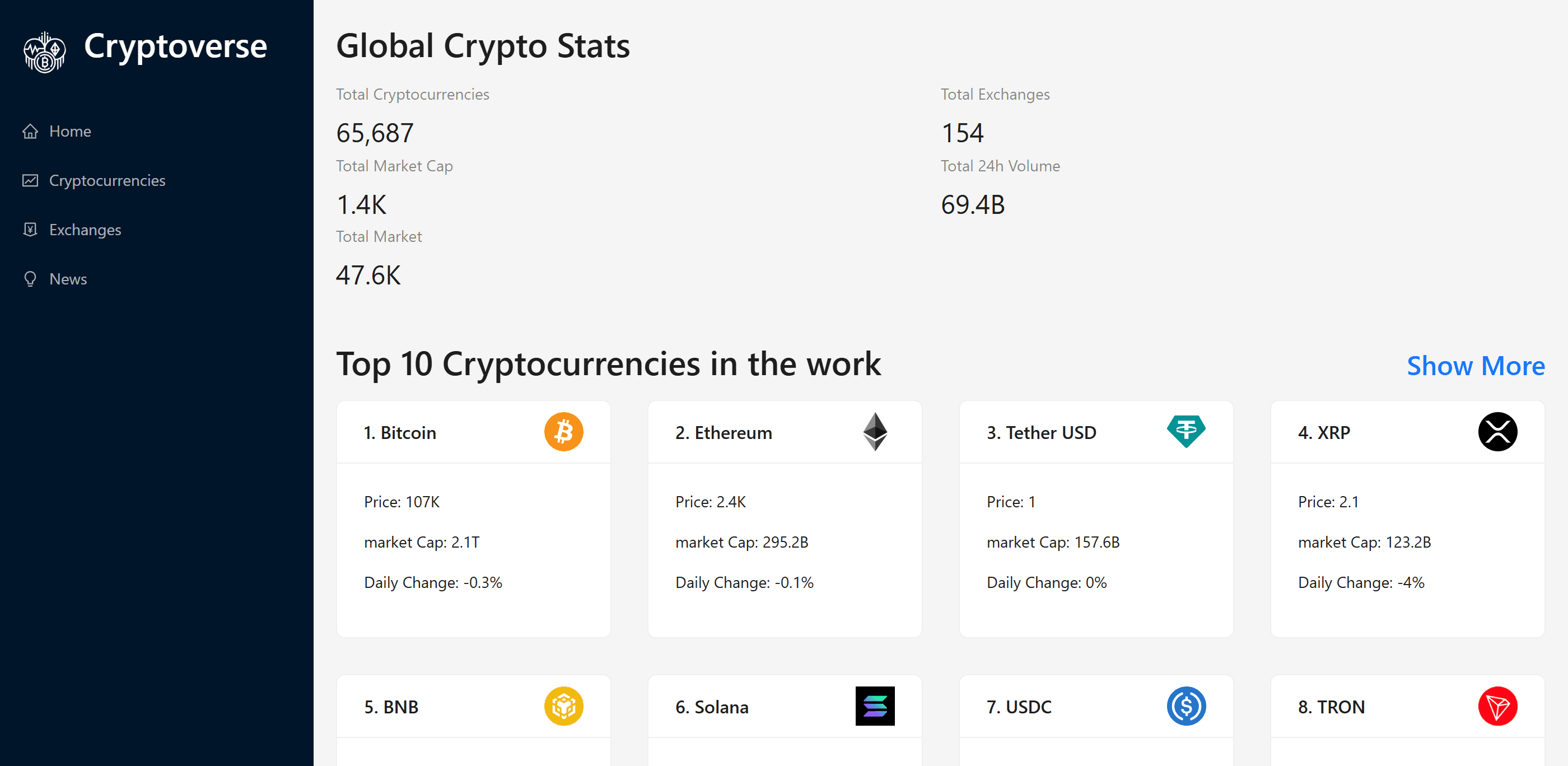Click the 65,687 total cryptocurrencies value

coord(374,133)
